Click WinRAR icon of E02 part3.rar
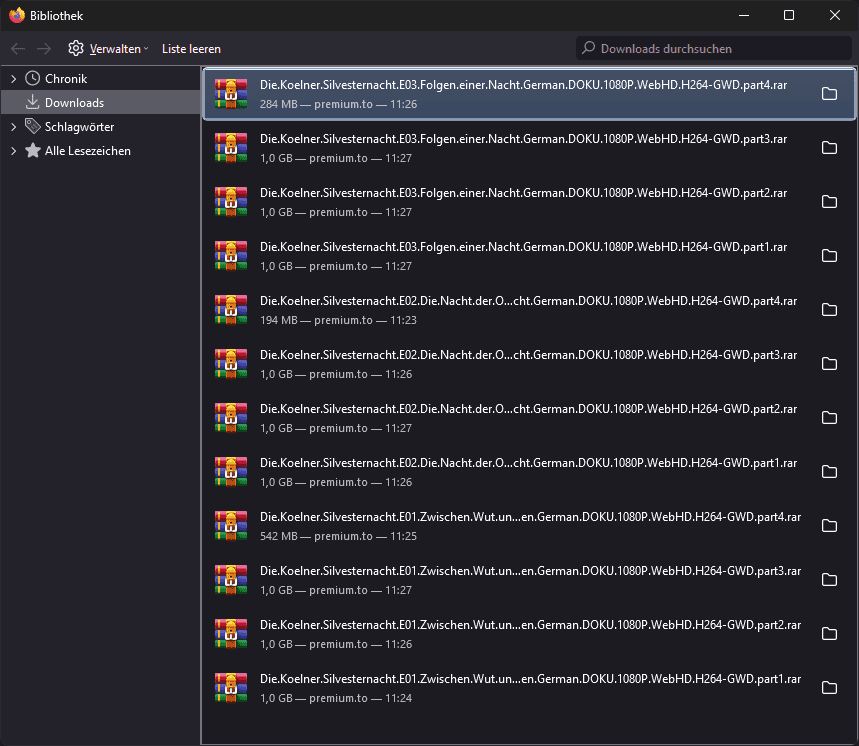Screen dimensions: 859x746 click(x=231, y=364)
